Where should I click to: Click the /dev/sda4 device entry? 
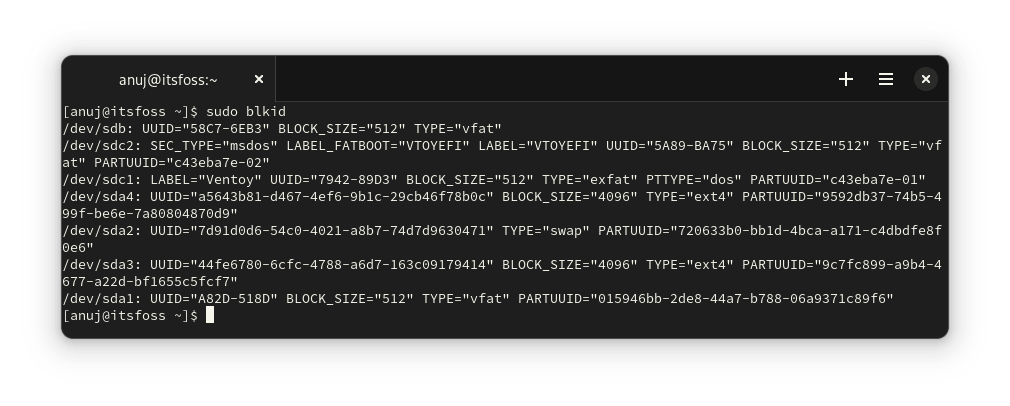click(x=94, y=196)
